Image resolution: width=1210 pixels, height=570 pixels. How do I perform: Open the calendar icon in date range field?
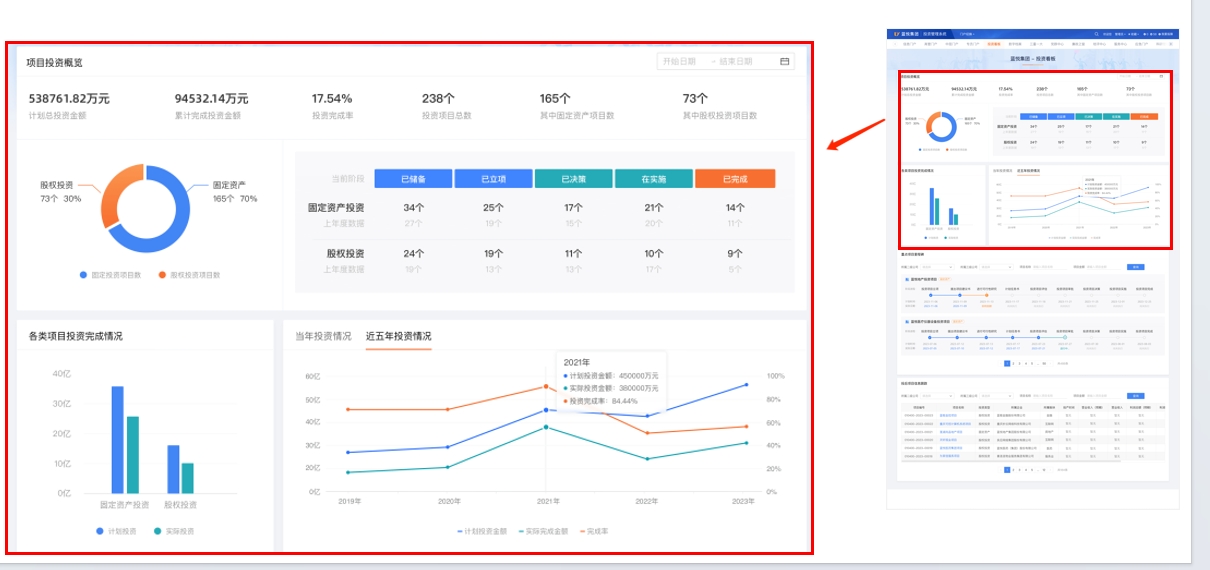(x=785, y=62)
